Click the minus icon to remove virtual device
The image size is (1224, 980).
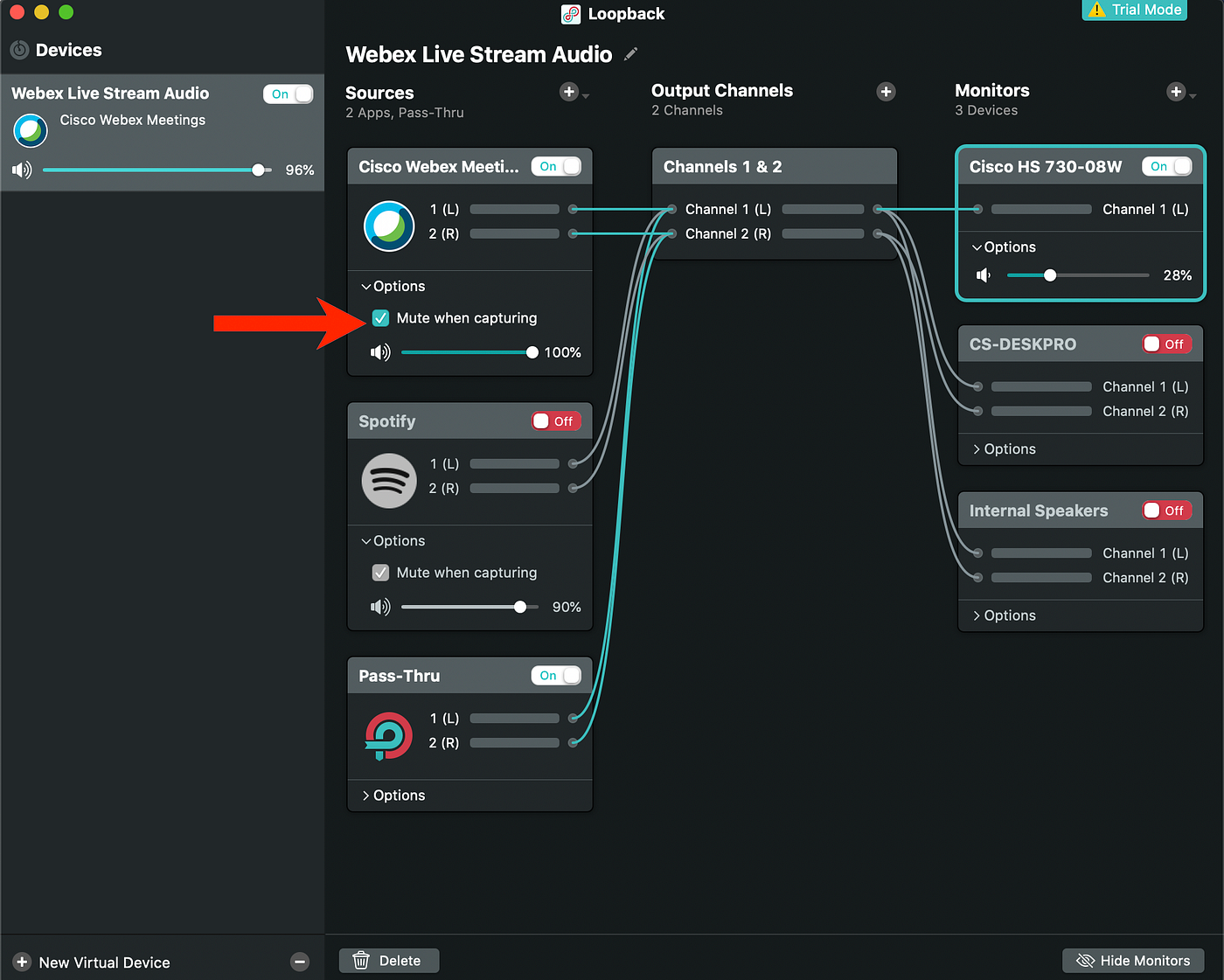tap(300, 962)
